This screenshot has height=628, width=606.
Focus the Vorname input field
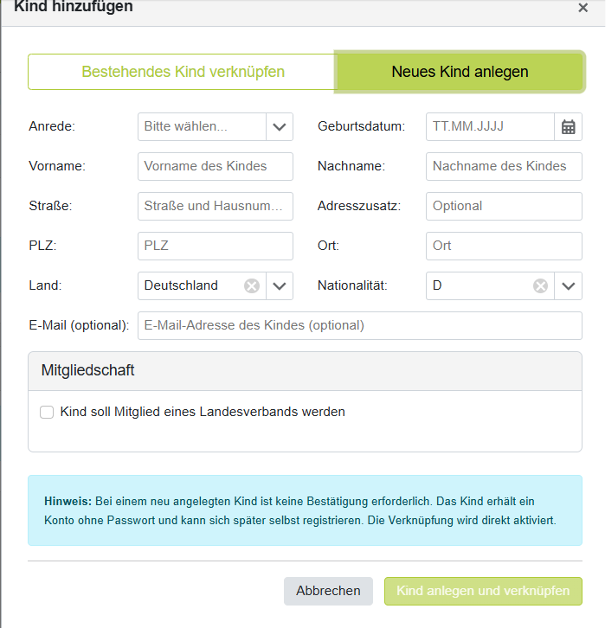tap(215, 166)
